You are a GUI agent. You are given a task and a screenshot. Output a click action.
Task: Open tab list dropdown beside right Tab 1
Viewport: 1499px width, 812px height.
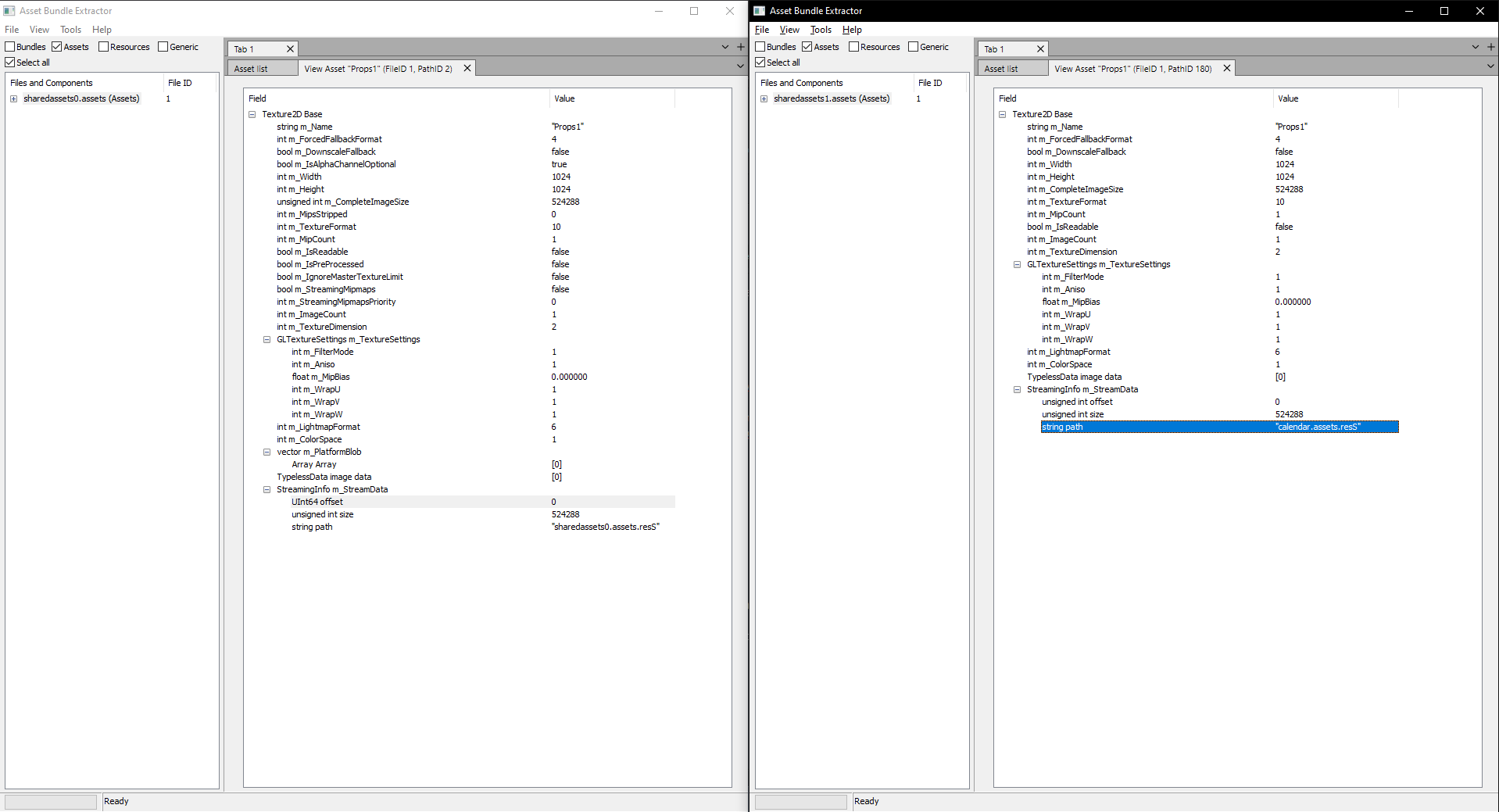pyautogui.click(x=1476, y=47)
